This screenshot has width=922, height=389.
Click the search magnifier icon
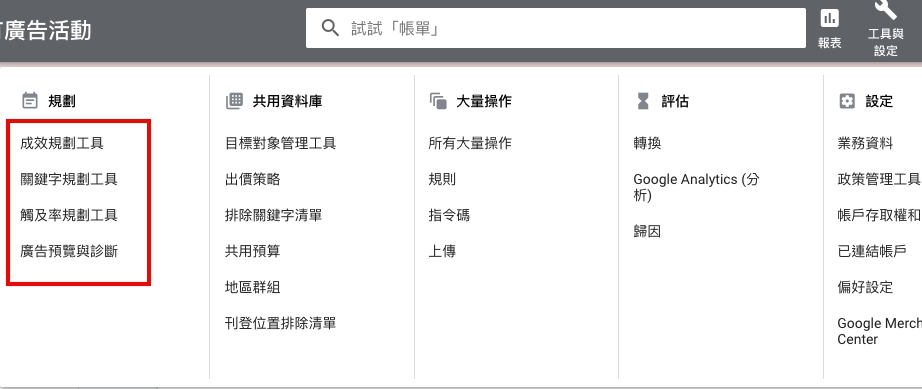tap(330, 28)
